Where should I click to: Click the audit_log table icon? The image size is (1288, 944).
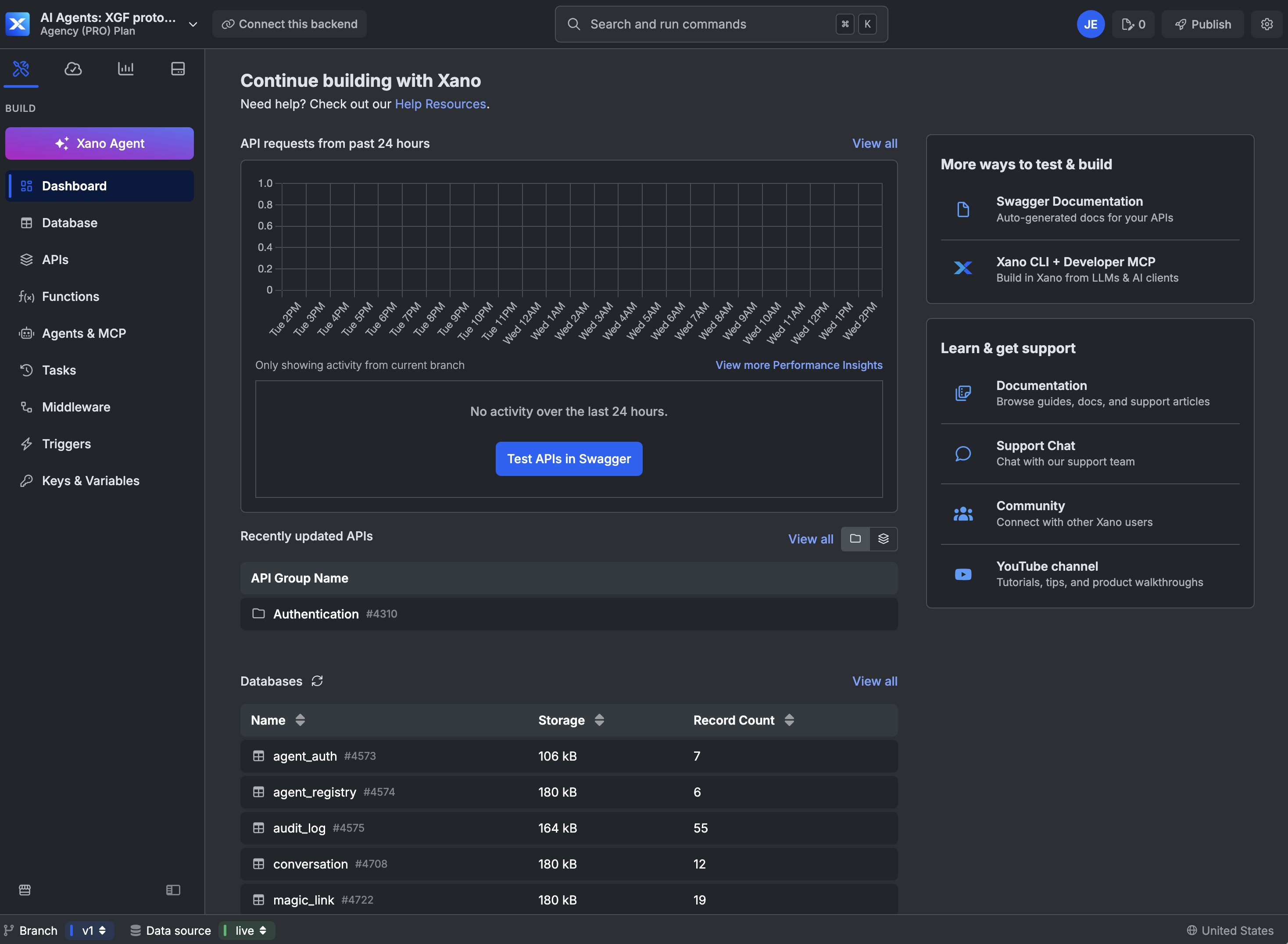tap(258, 828)
